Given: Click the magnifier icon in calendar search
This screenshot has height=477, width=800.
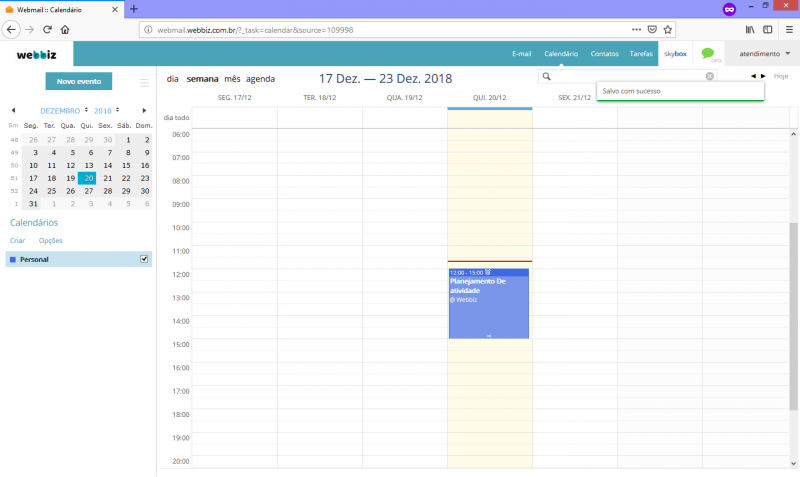Looking at the screenshot, I should [x=546, y=76].
